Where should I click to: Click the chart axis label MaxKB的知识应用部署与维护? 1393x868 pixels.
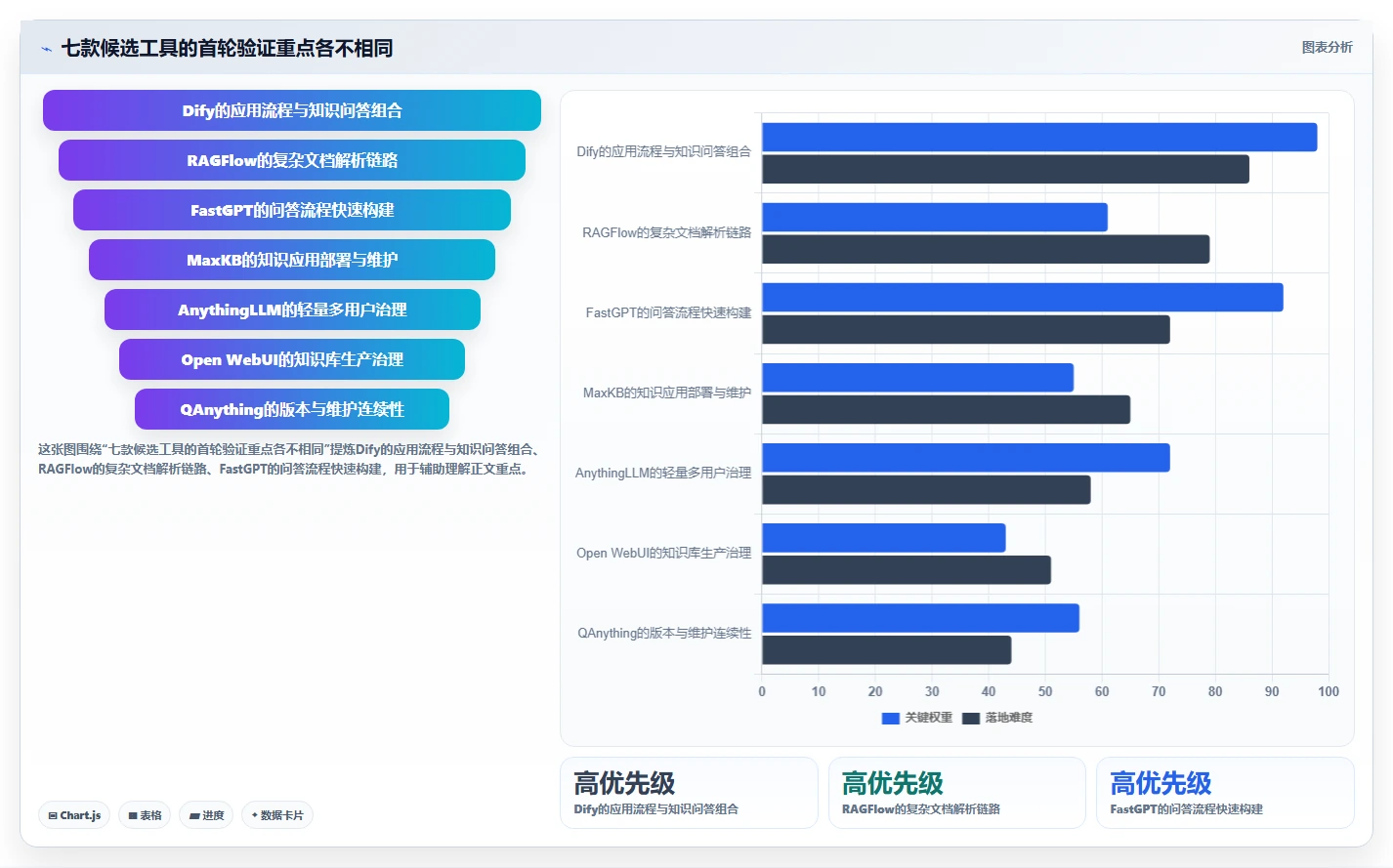click(667, 393)
